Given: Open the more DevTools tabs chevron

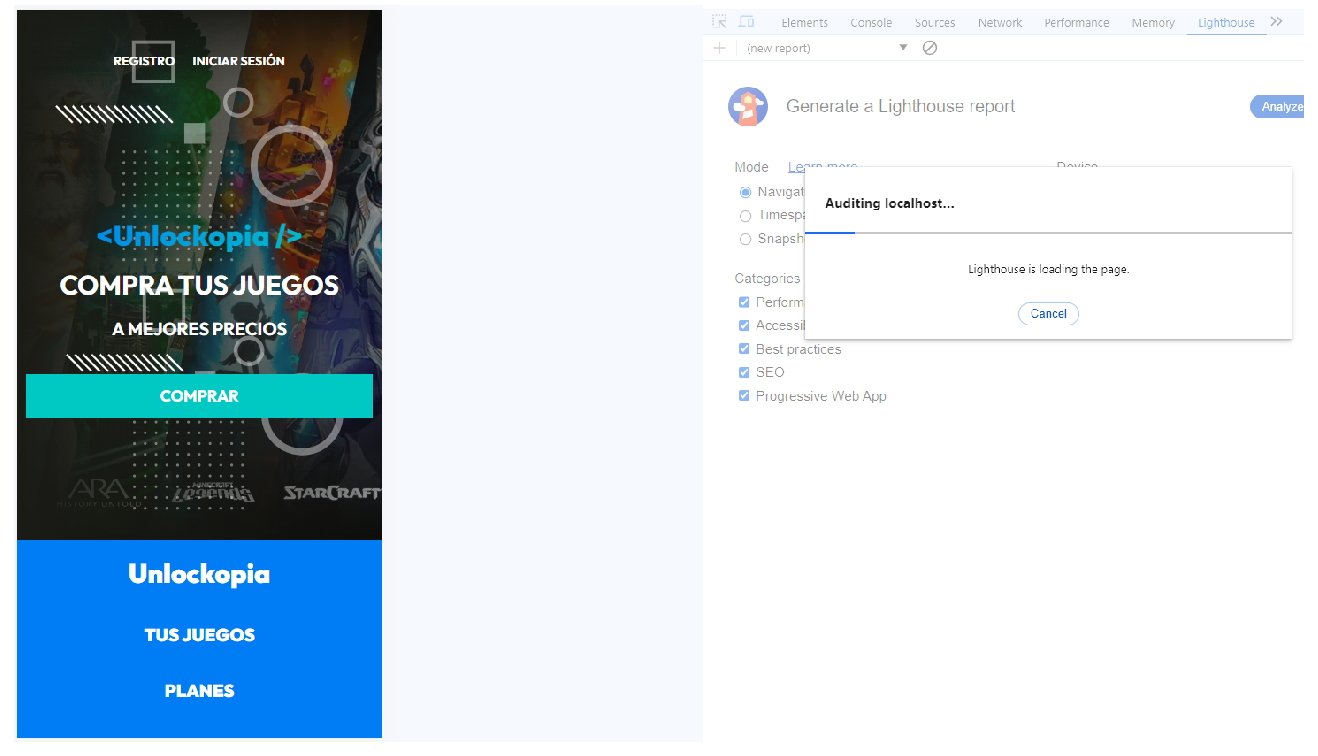Looking at the screenshot, I should pyautogui.click(x=1276, y=22).
